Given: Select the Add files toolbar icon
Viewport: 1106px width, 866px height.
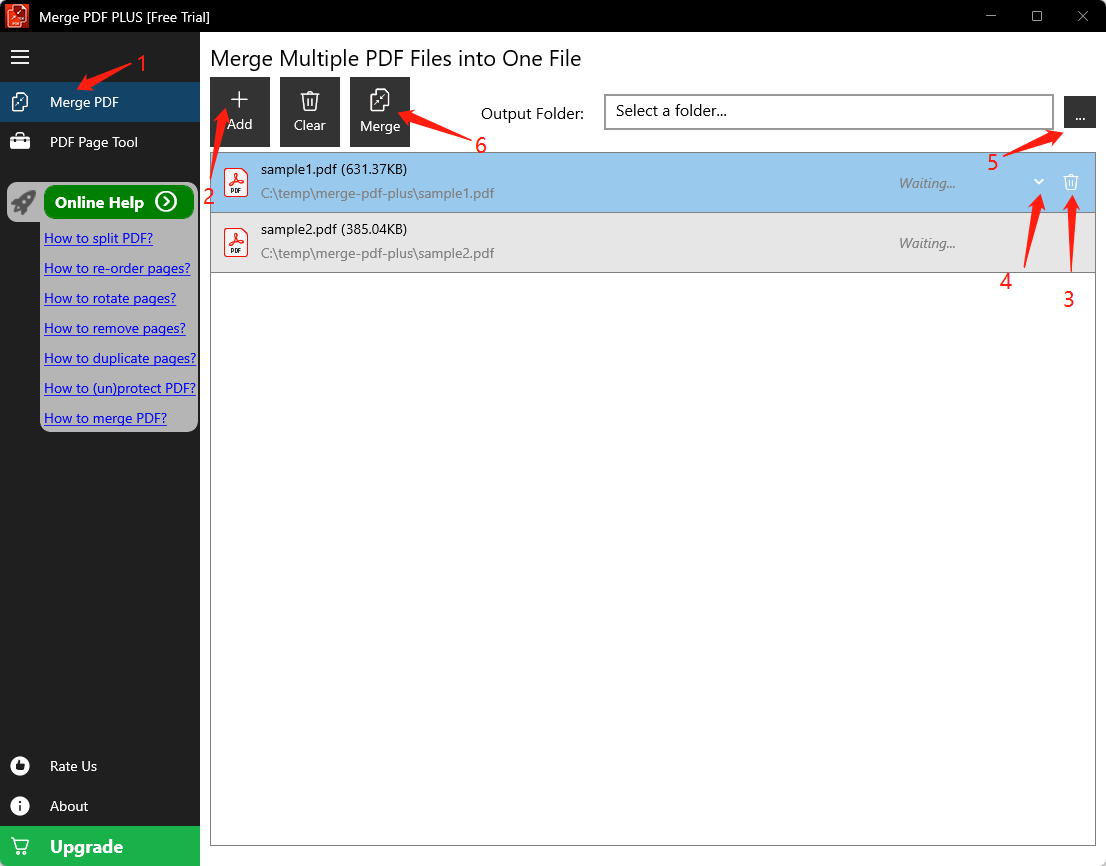Looking at the screenshot, I should [239, 111].
